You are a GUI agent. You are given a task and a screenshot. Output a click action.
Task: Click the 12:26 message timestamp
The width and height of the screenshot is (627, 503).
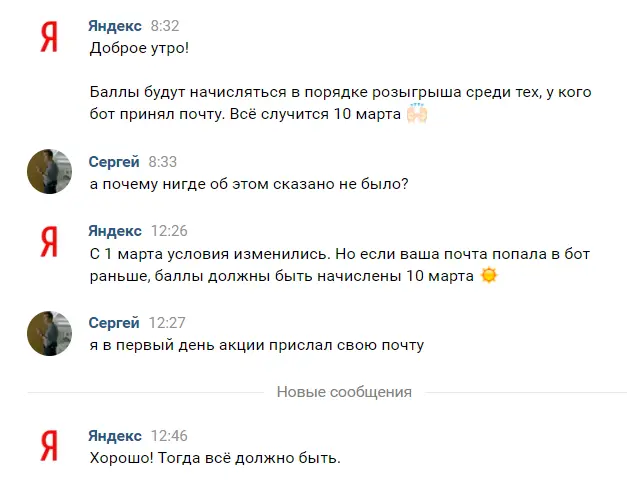[169, 231]
